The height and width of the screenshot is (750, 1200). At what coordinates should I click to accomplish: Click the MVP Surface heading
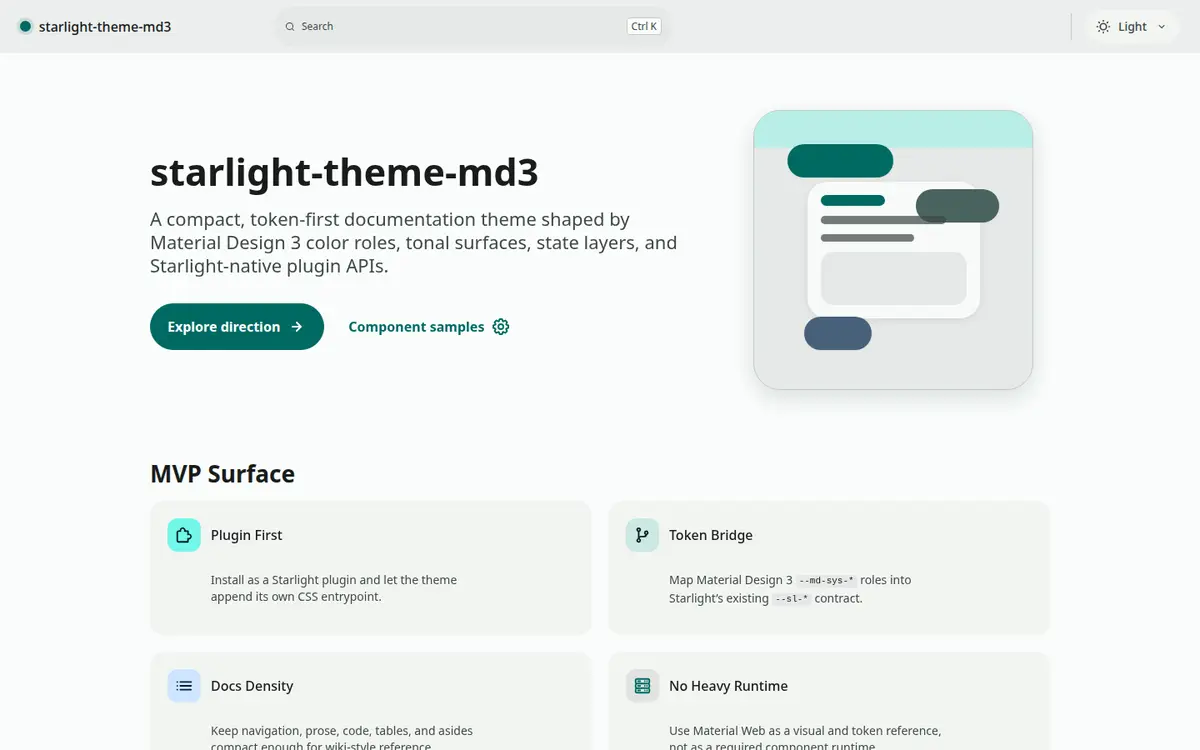[222, 474]
